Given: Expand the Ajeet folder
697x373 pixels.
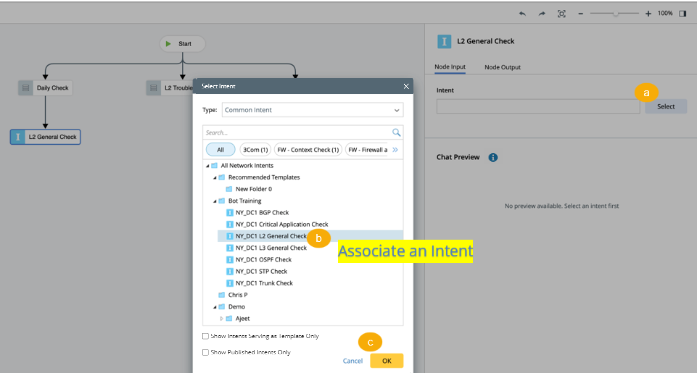Looking at the screenshot, I should [x=222, y=318].
